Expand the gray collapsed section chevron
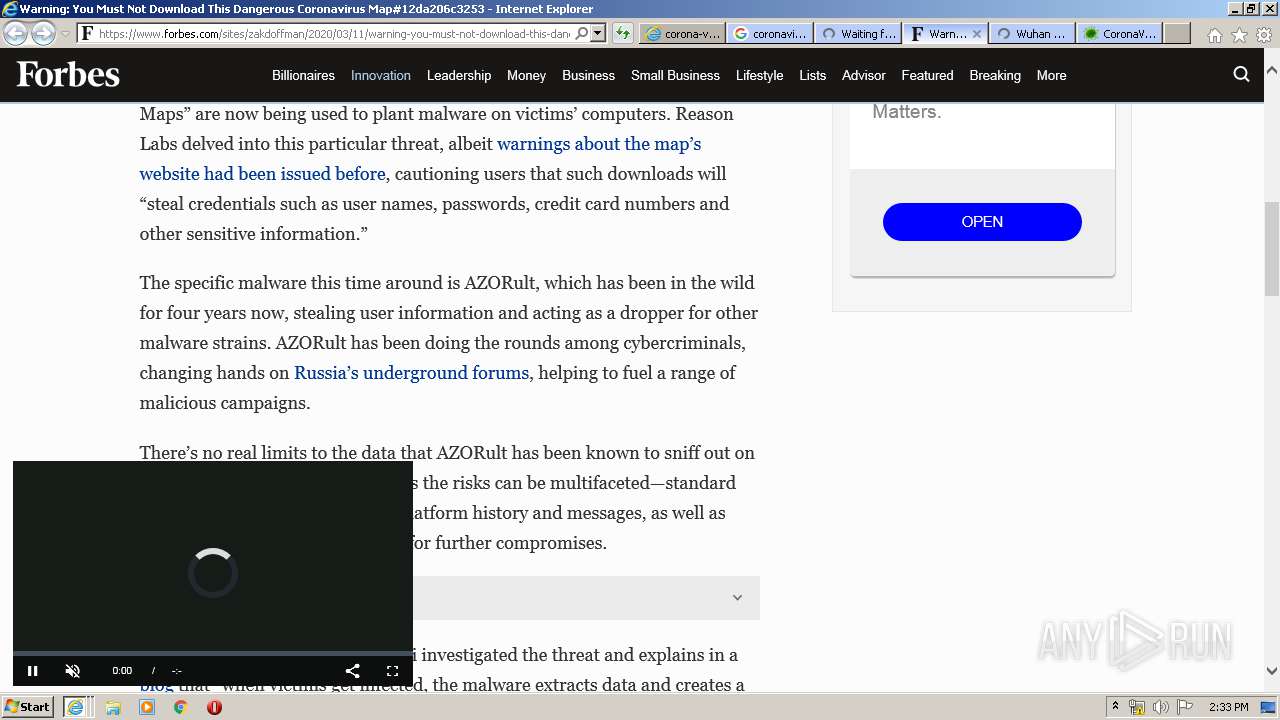 click(x=737, y=598)
